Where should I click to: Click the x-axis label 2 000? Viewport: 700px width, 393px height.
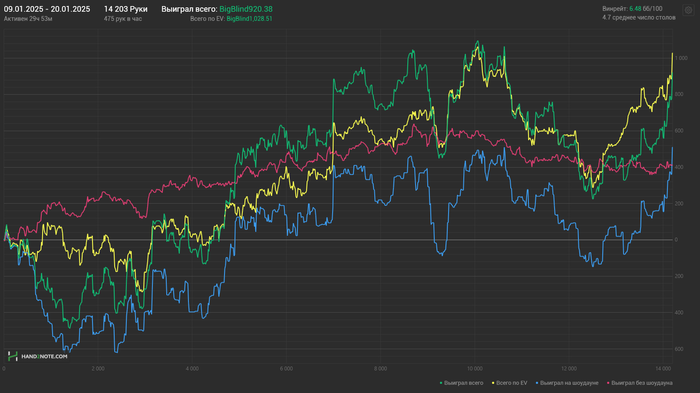(98, 368)
